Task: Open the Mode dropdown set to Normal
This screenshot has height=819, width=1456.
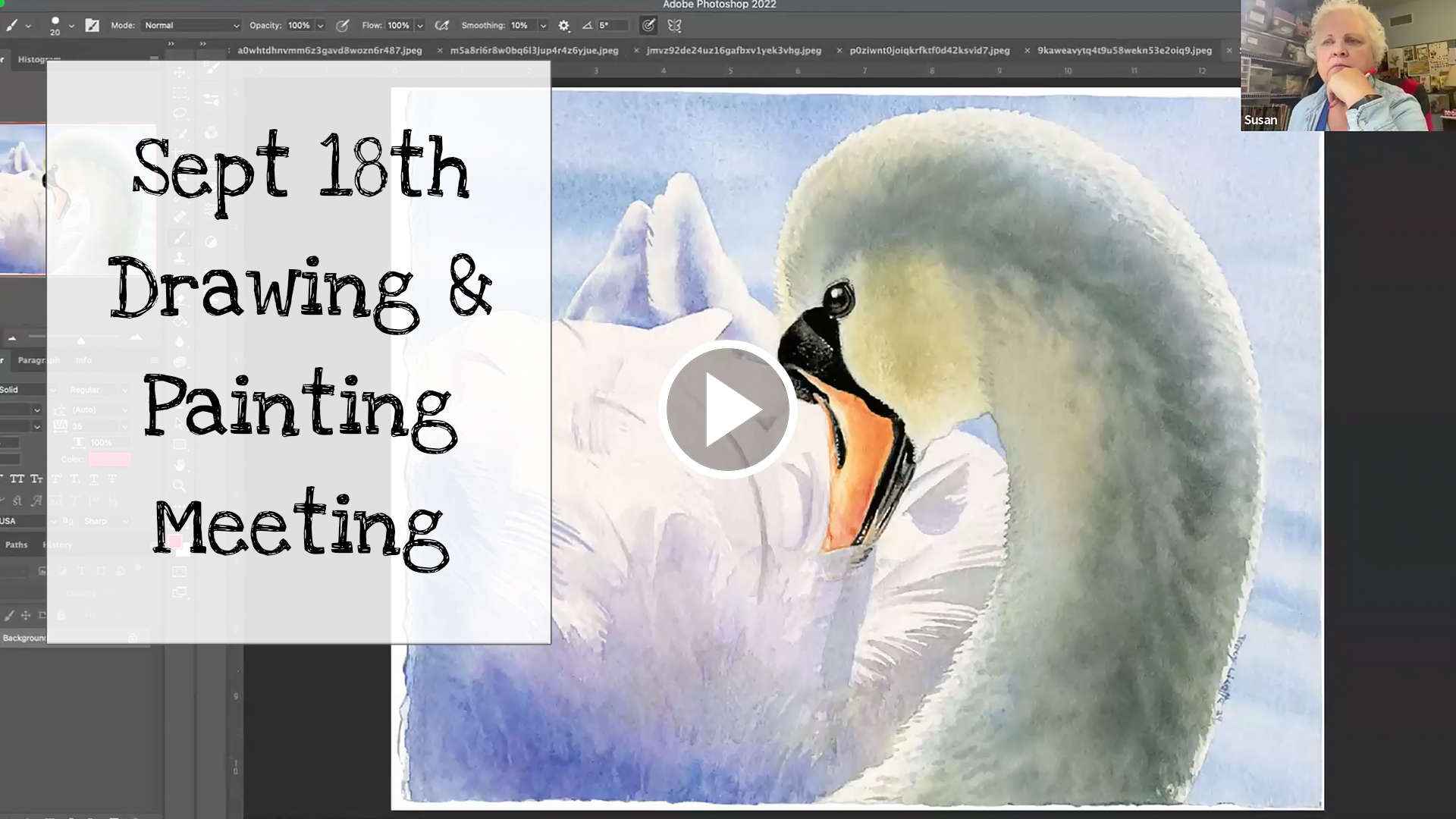Action: 191,26
